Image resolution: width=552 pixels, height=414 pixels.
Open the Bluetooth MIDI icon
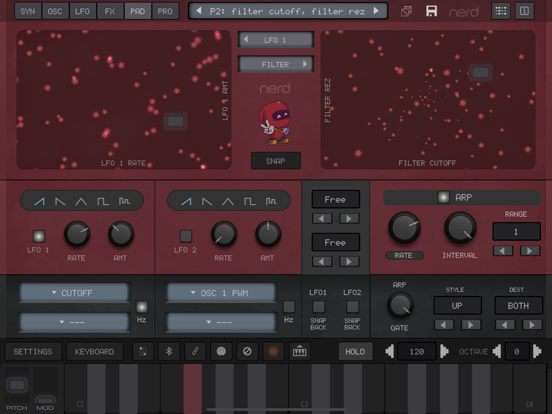pyautogui.click(x=169, y=351)
